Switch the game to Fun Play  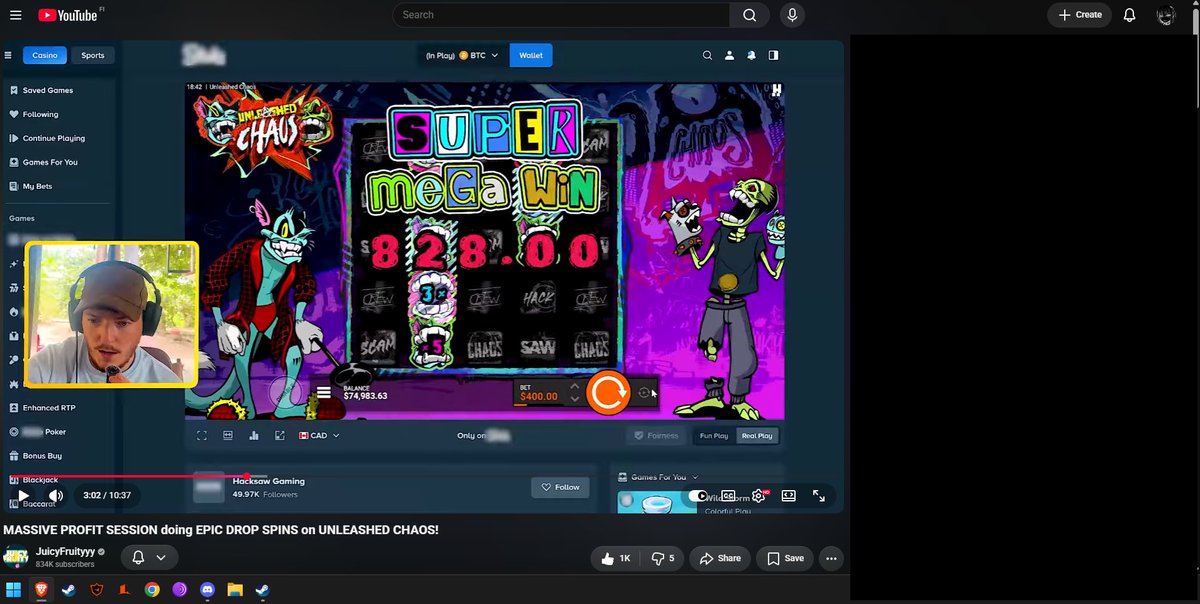[713, 436]
